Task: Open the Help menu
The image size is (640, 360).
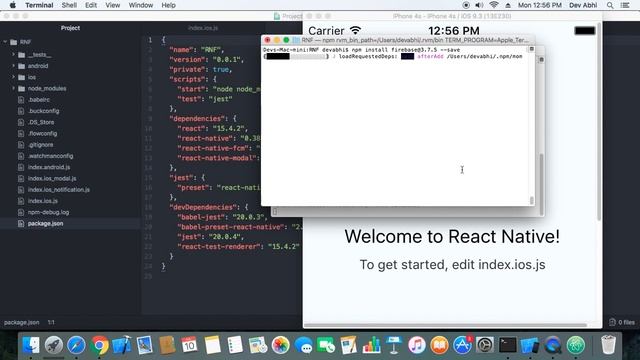Action: pyautogui.click(x=168, y=5)
